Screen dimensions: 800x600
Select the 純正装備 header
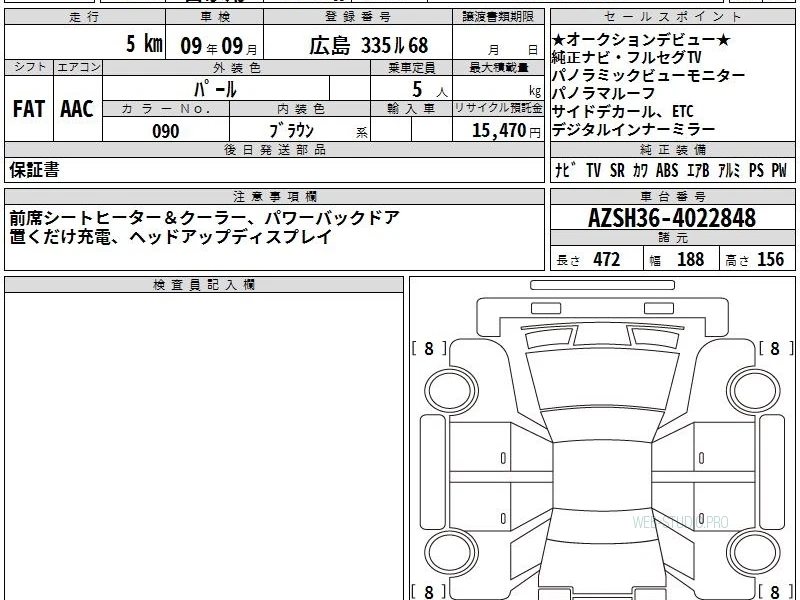point(672,150)
